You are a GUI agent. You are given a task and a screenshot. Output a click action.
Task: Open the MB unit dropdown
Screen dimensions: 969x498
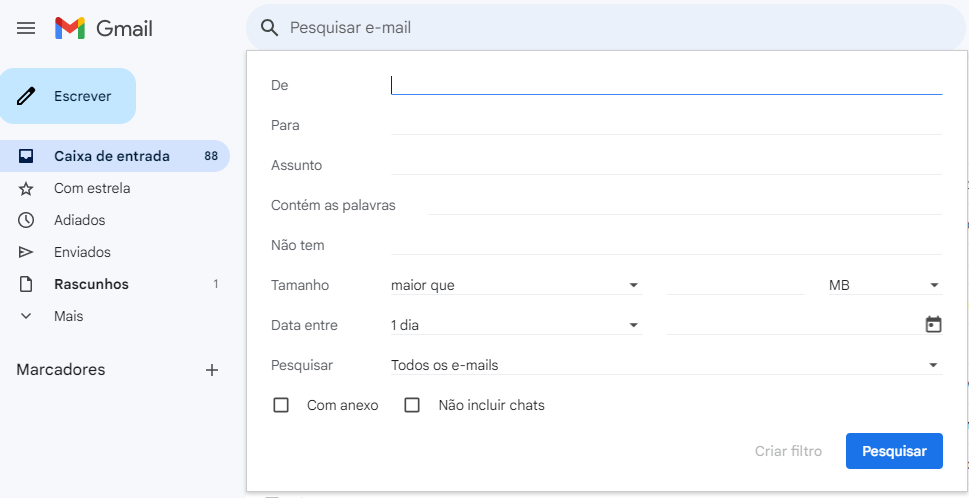[885, 285]
